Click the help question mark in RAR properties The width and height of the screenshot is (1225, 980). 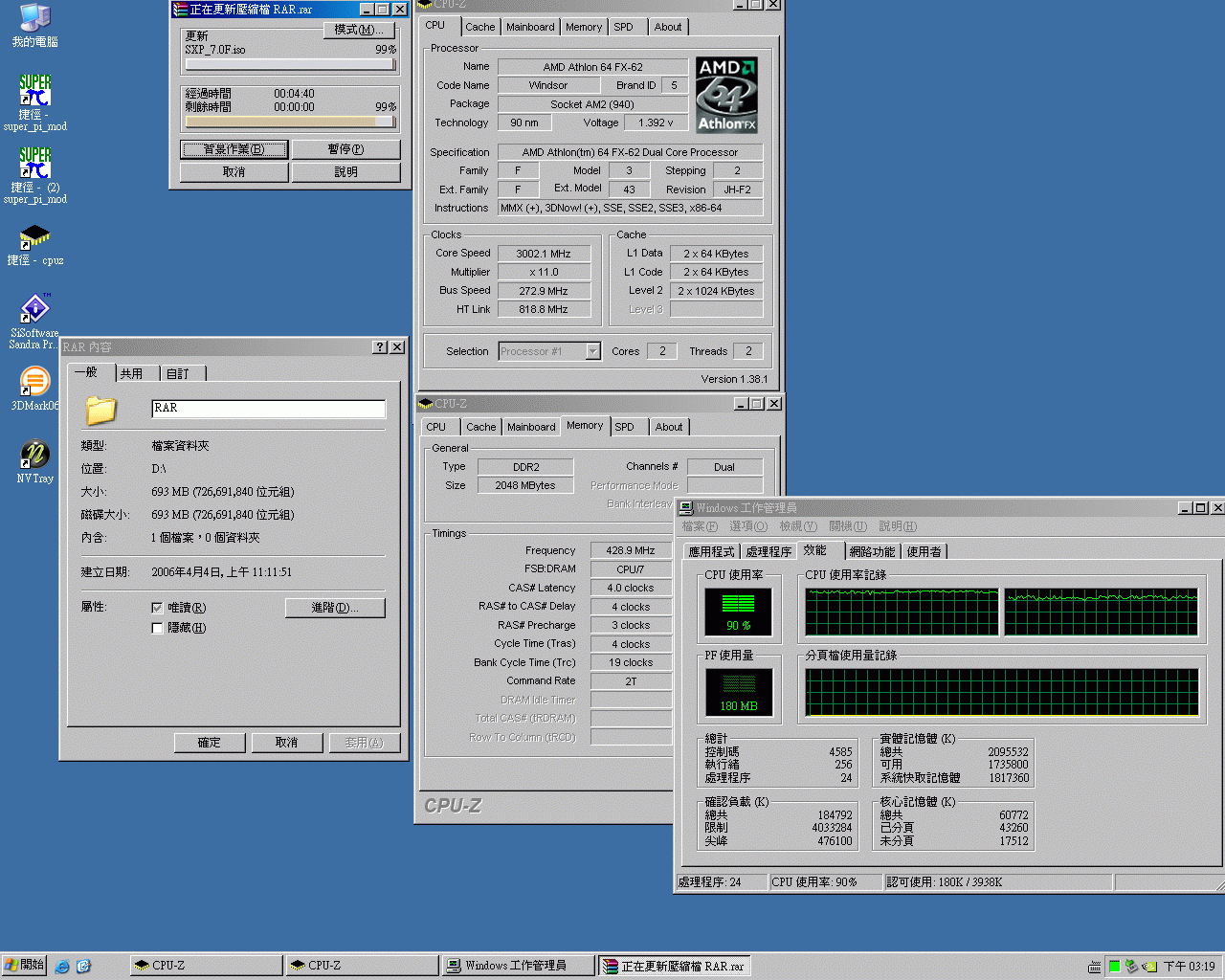[x=380, y=347]
